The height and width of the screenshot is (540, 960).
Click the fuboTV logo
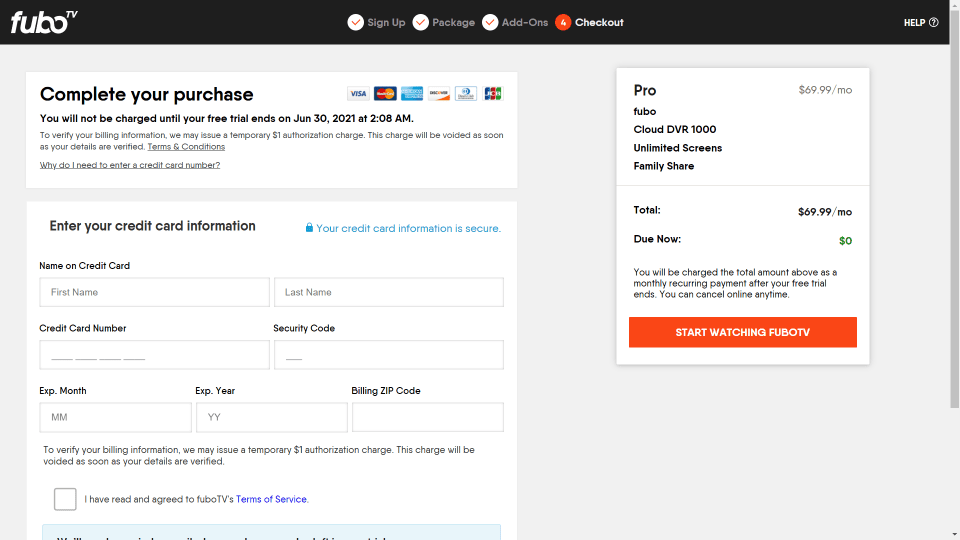(x=44, y=22)
